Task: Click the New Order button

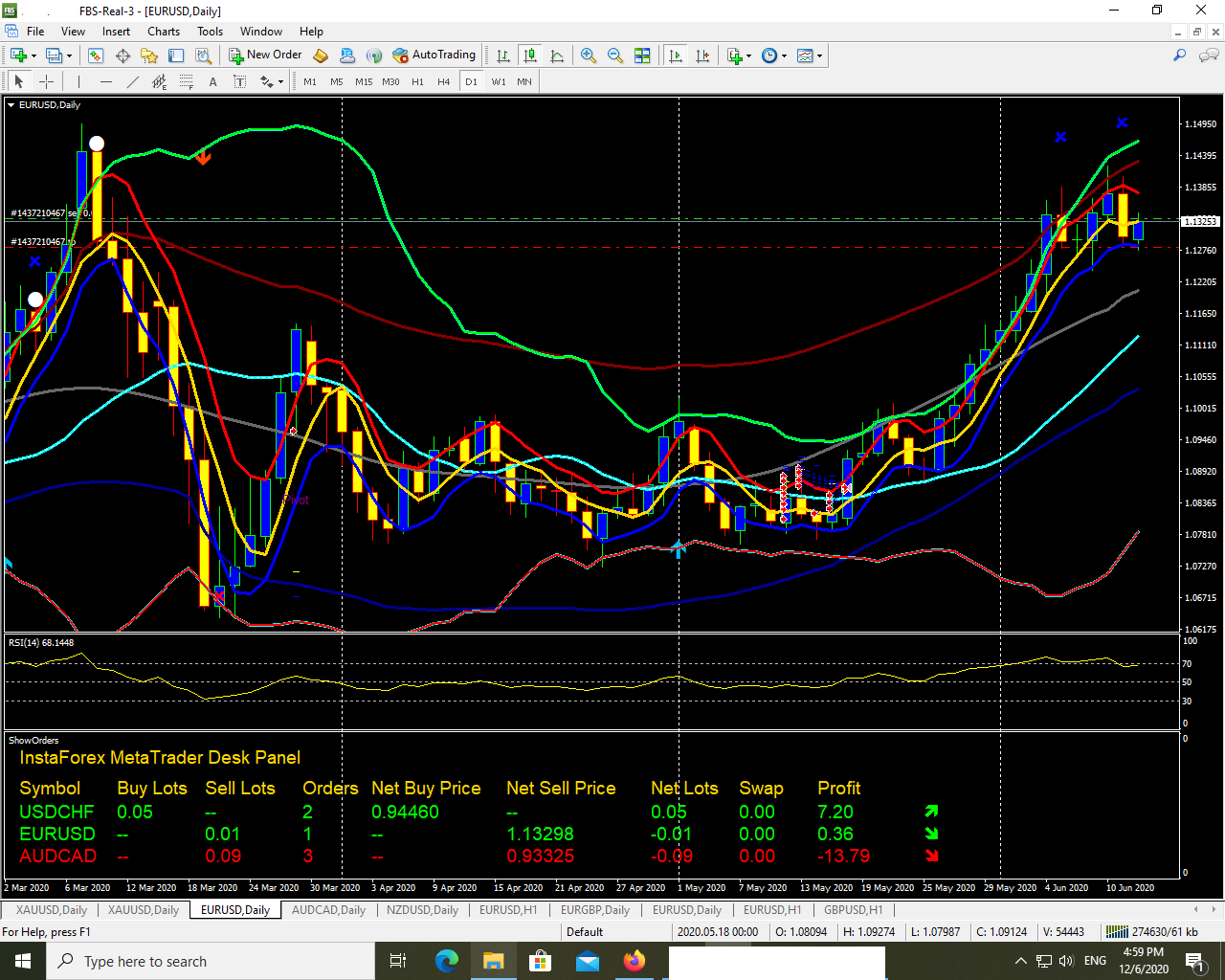Action: 265,56
